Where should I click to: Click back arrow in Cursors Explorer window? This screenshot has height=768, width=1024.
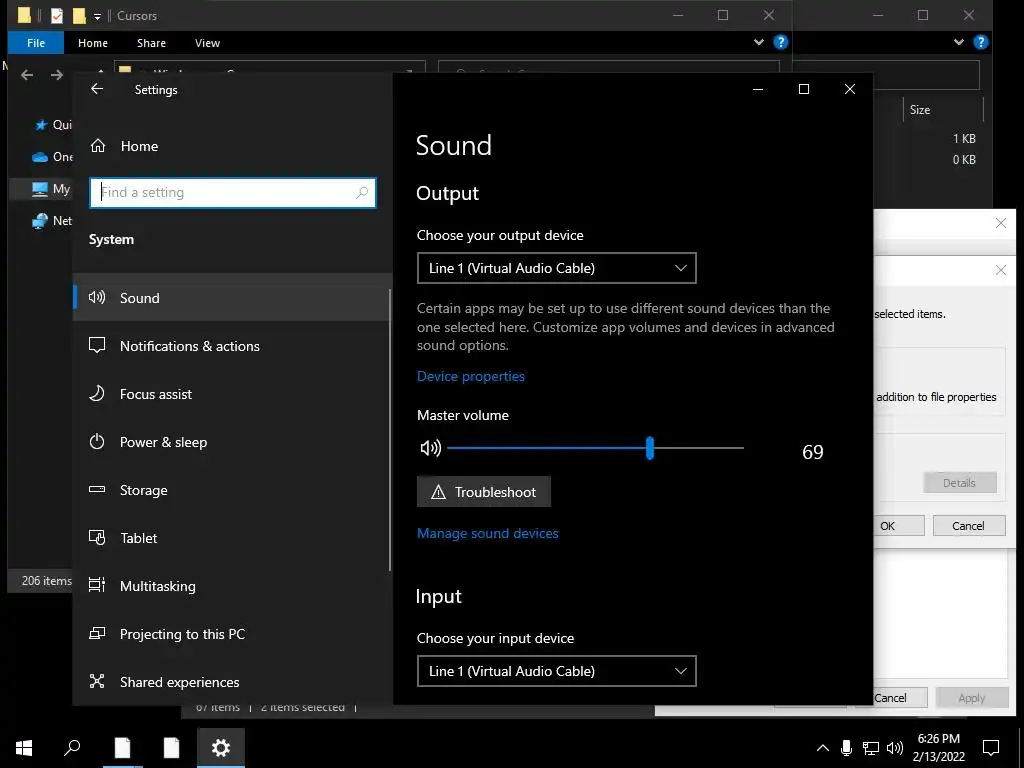[x=27, y=75]
